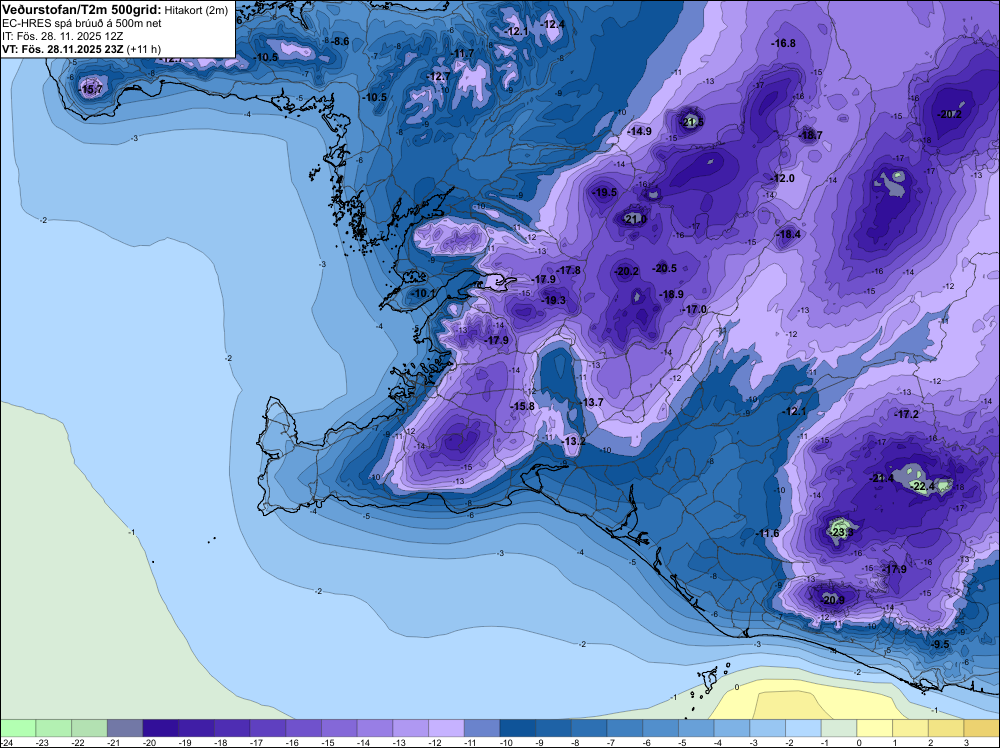
Task: Click the legend swatch labeled -14
Action: tap(375, 728)
